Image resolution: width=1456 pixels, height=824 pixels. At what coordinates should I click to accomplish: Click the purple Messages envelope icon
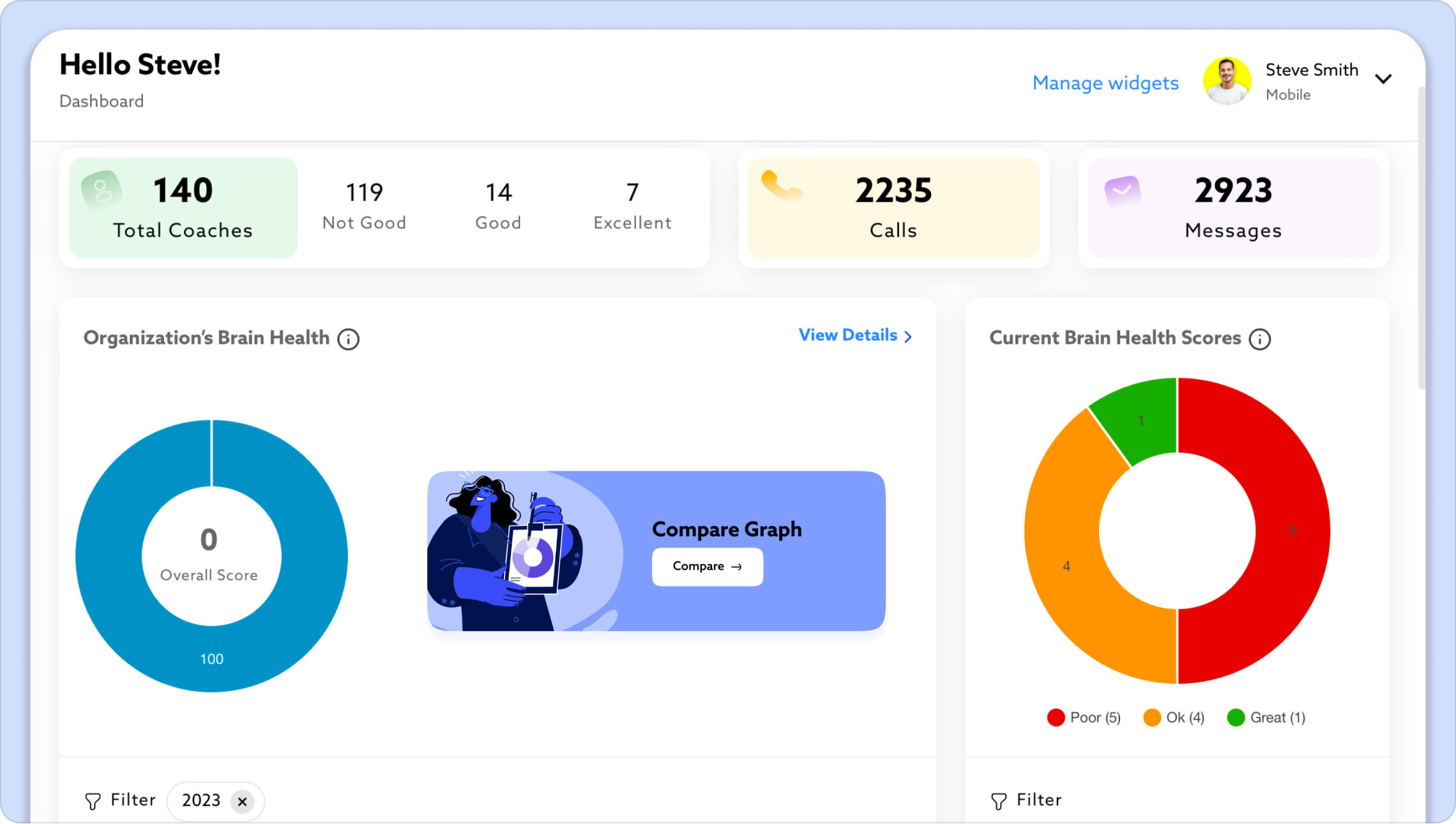tap(1122, 191)
